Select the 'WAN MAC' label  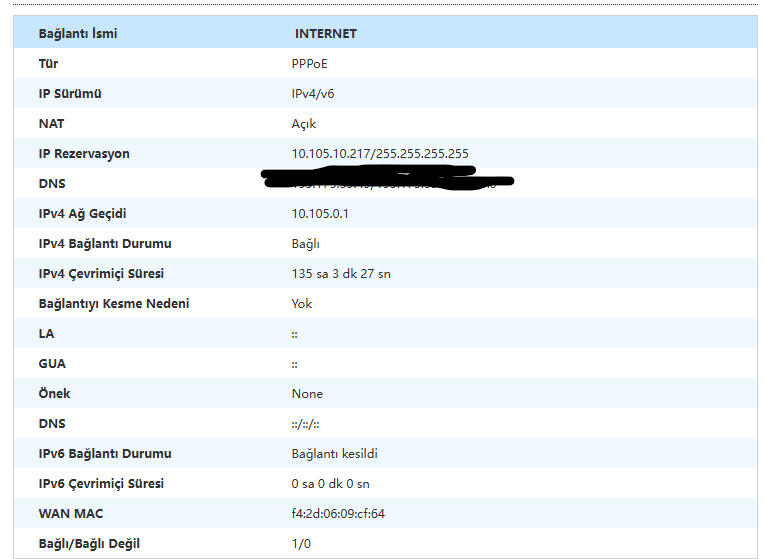coord(71,514)
